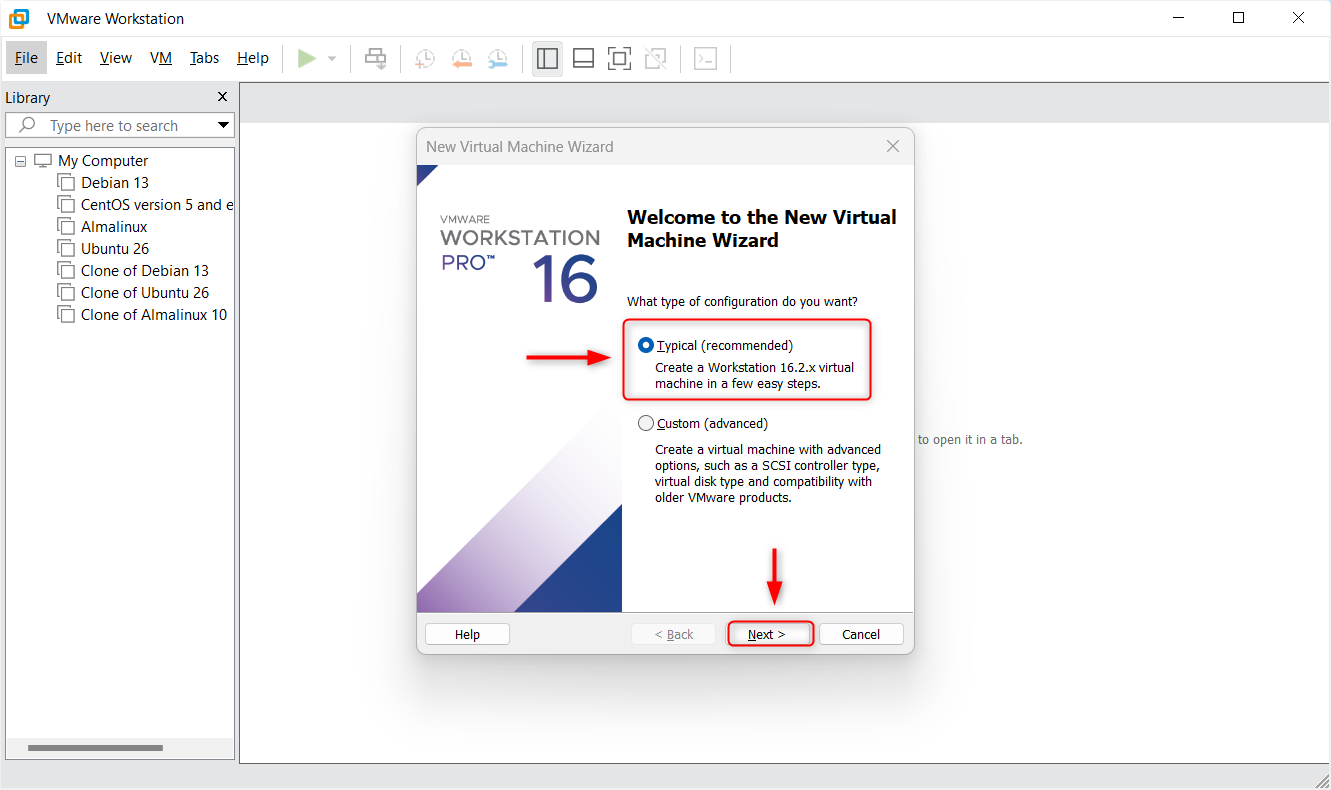The image size is (1331, 790).
Task: Select Clone of Ubuntu 26
Action: (145, 292)
